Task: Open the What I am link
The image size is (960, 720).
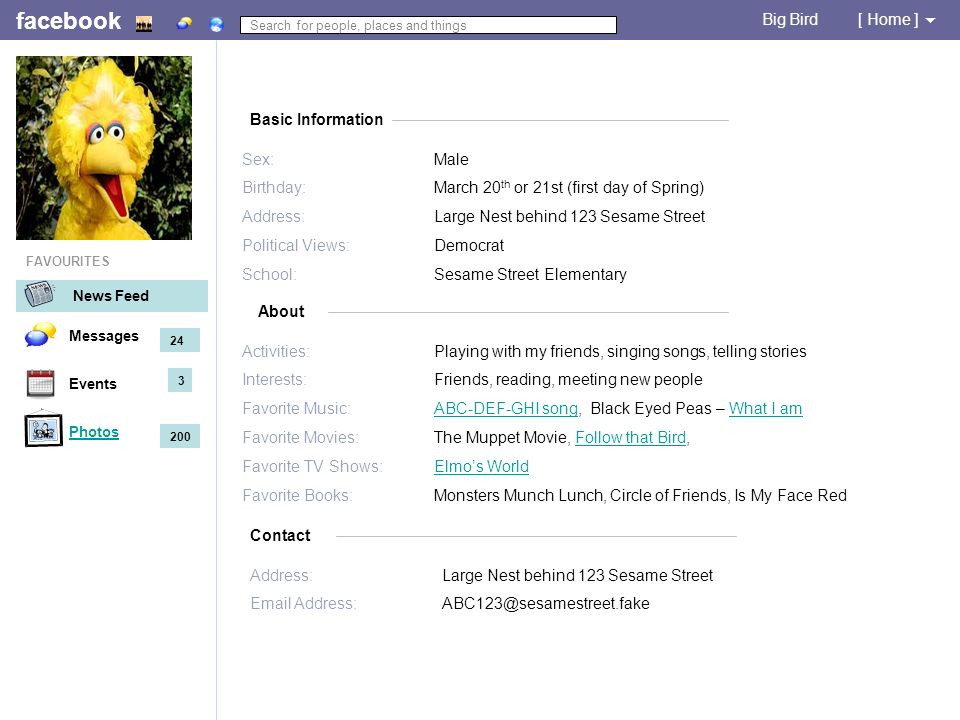Action: coord(765,408)
